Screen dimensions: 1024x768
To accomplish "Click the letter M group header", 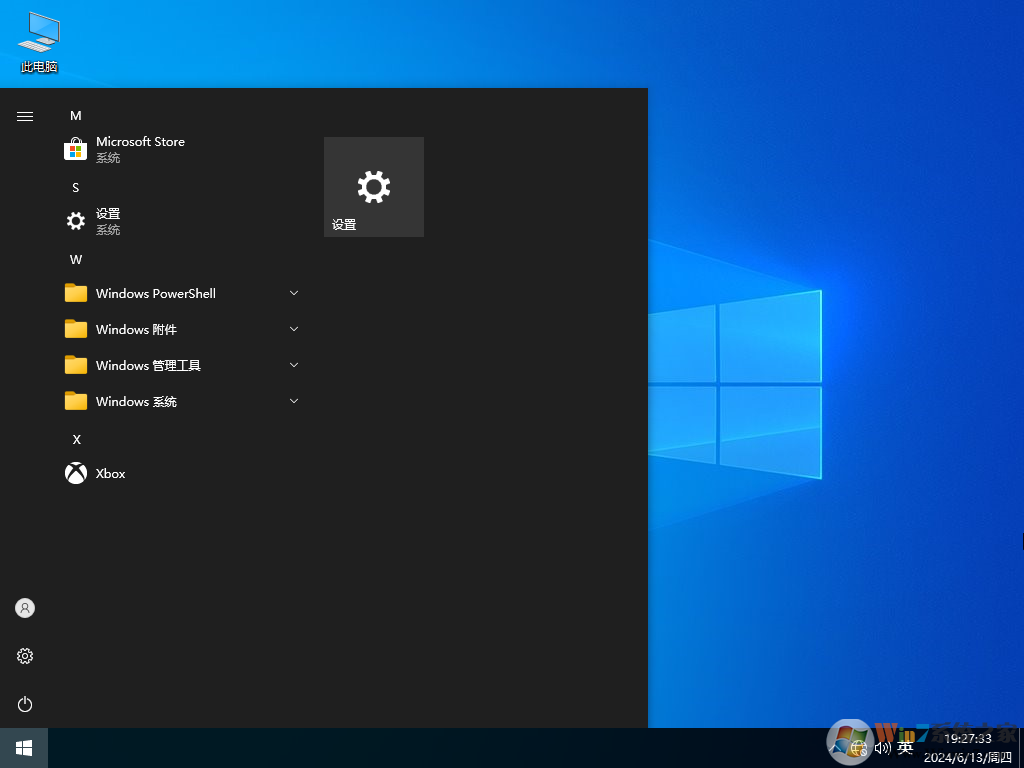I will 76,116.
